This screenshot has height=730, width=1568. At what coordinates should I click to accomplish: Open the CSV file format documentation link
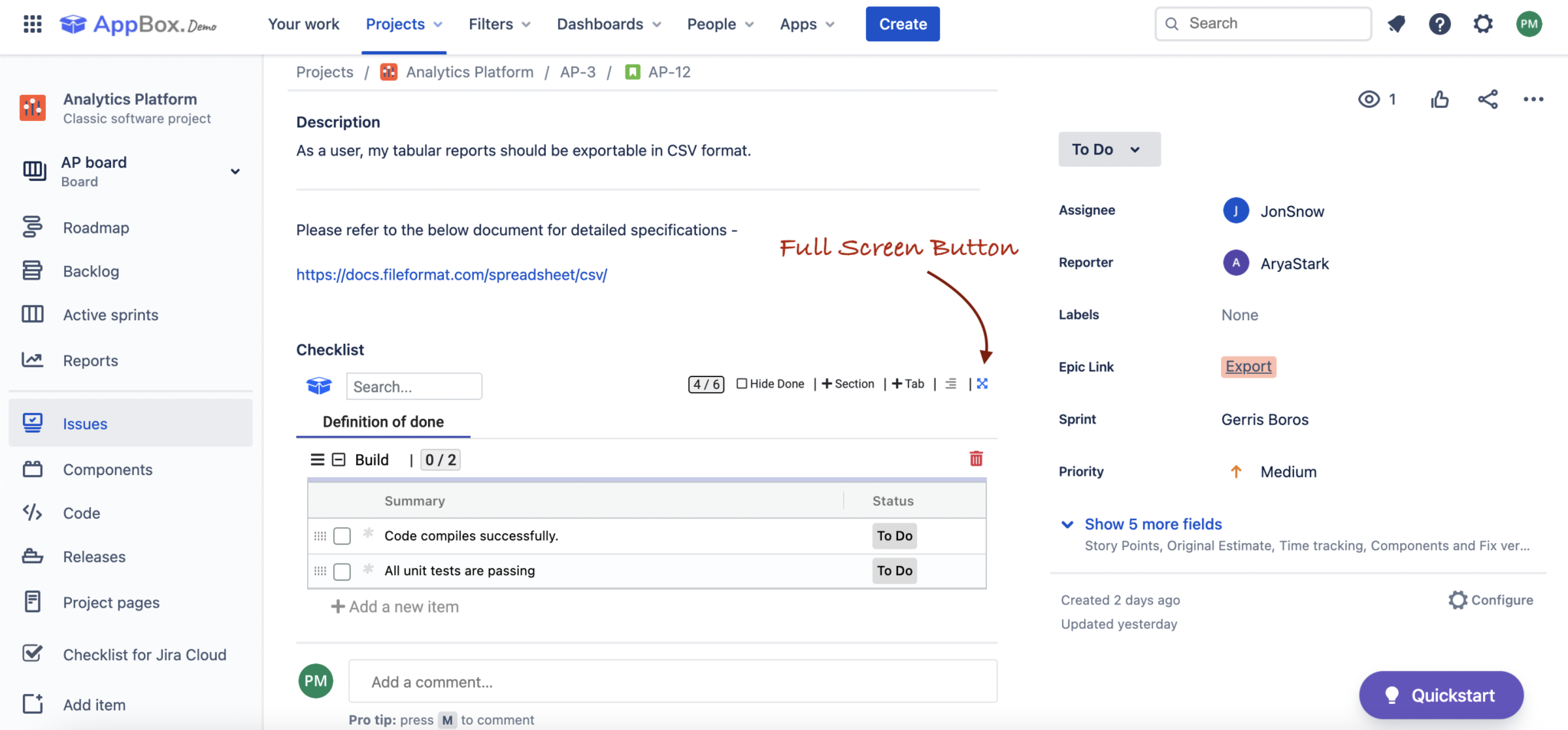click(x=452, y=275)
